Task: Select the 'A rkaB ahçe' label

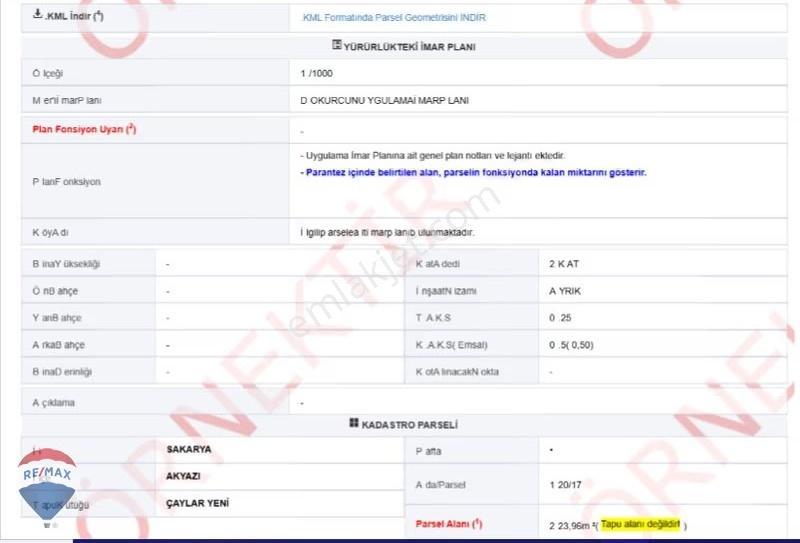Action: point(59,345)
